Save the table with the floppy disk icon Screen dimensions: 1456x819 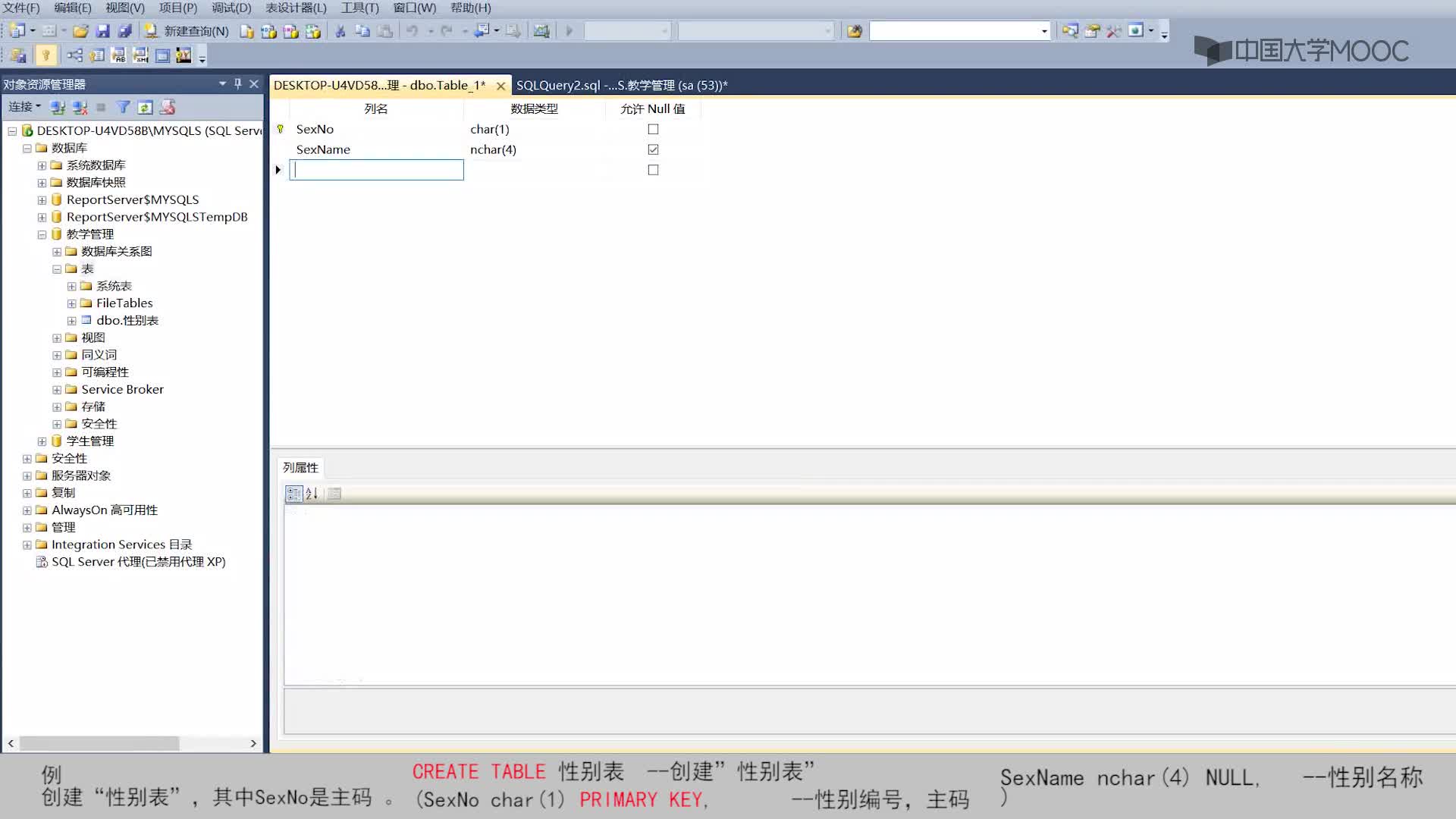102,31
